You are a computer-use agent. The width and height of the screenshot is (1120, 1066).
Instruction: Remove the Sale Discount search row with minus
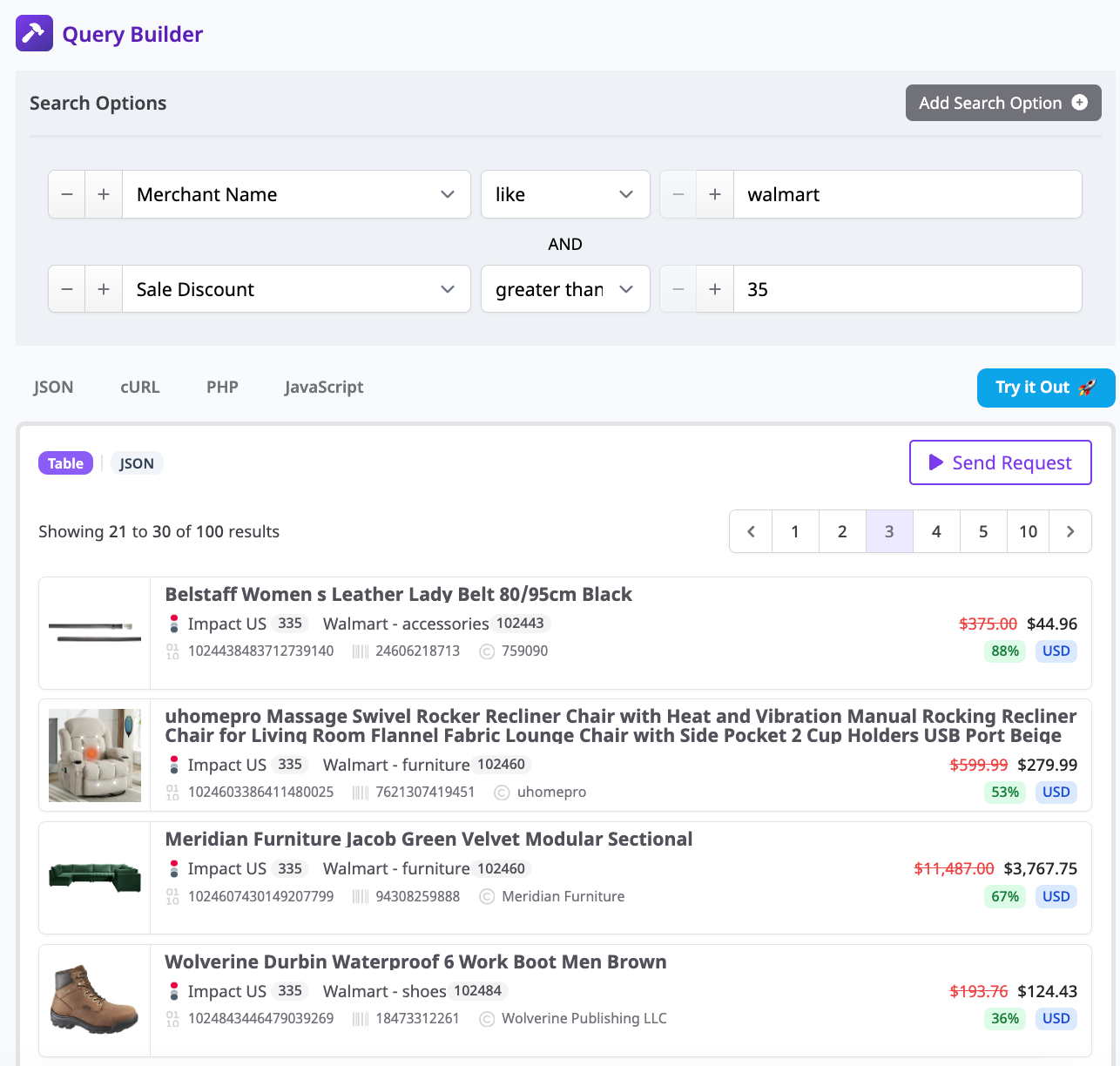click(67, 289)
